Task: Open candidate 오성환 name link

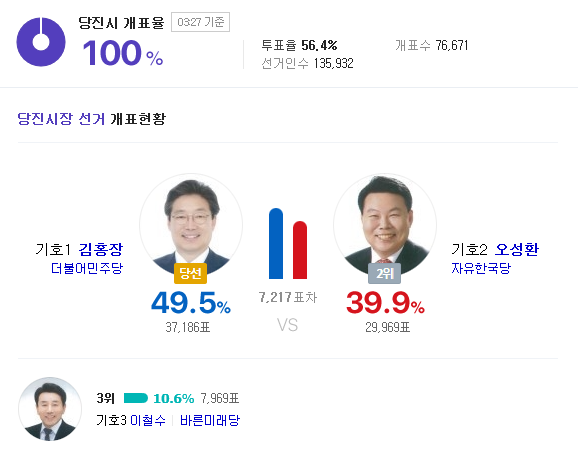Action: 516,250
